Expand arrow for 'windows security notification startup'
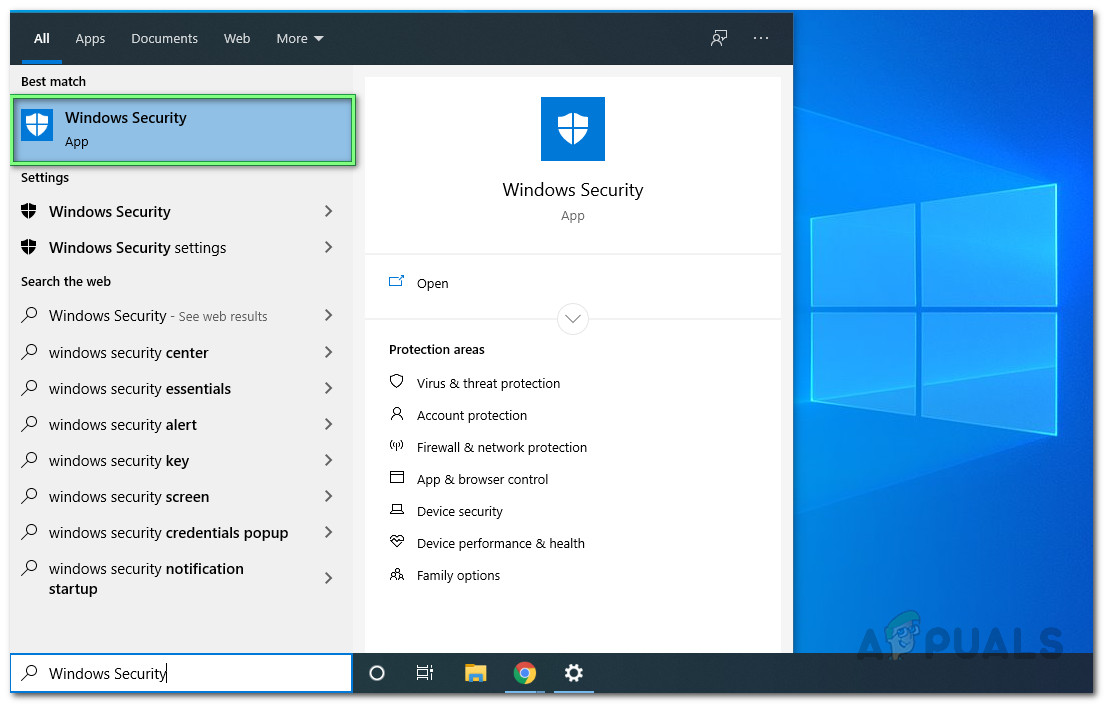The height and width of the screenshot is (704, 1104). pyautogui.click(x=328, y=578)
